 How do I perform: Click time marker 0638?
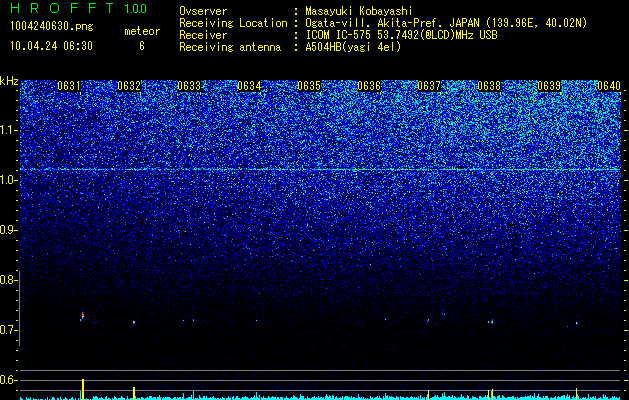[489, 86]
